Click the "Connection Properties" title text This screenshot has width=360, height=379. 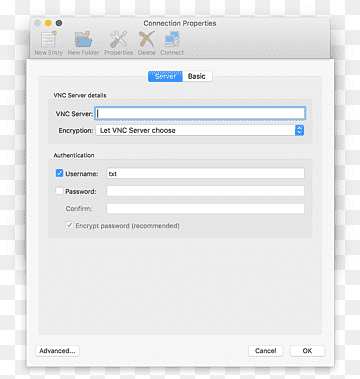180,23
